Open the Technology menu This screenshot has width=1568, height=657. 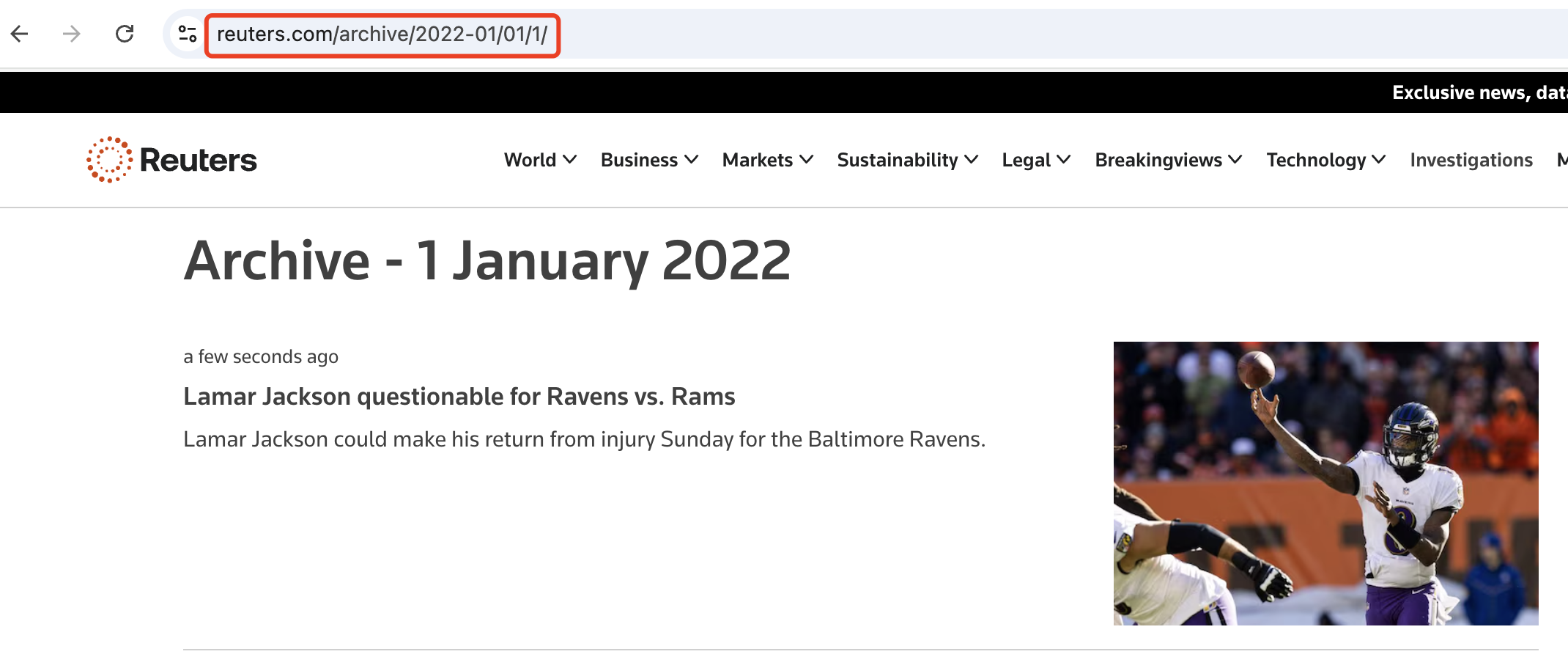point(1326,160)
